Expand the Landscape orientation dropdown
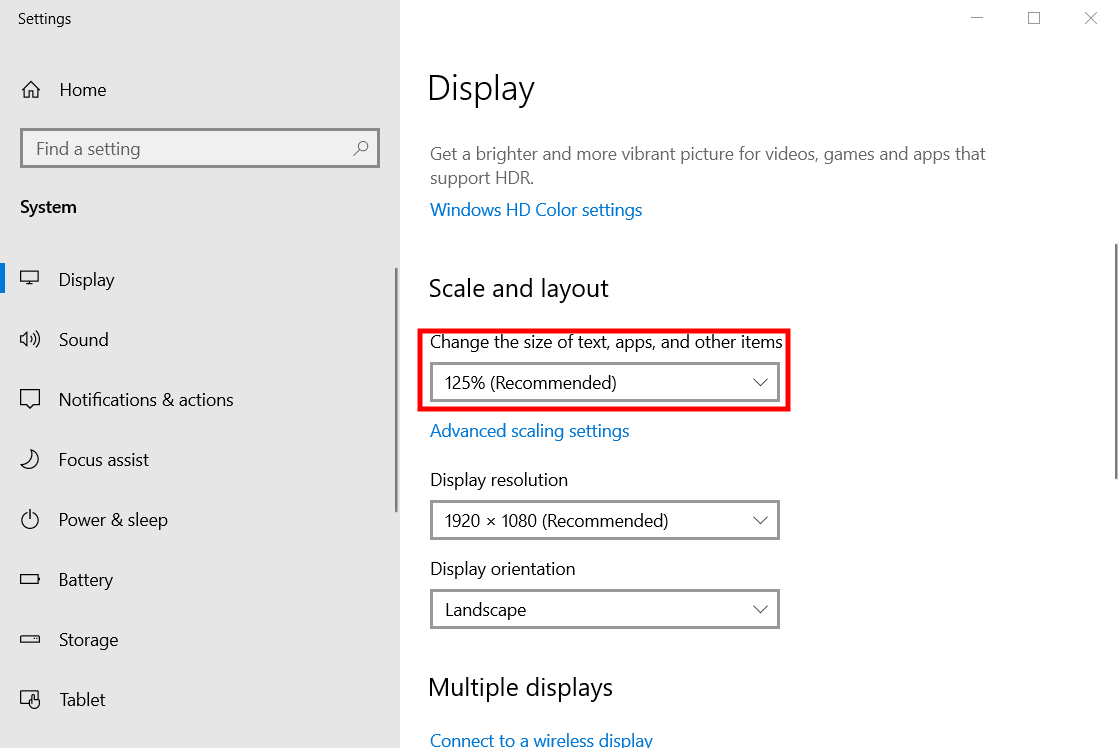Screen dimensions: 1118x748 click(605, 610)
